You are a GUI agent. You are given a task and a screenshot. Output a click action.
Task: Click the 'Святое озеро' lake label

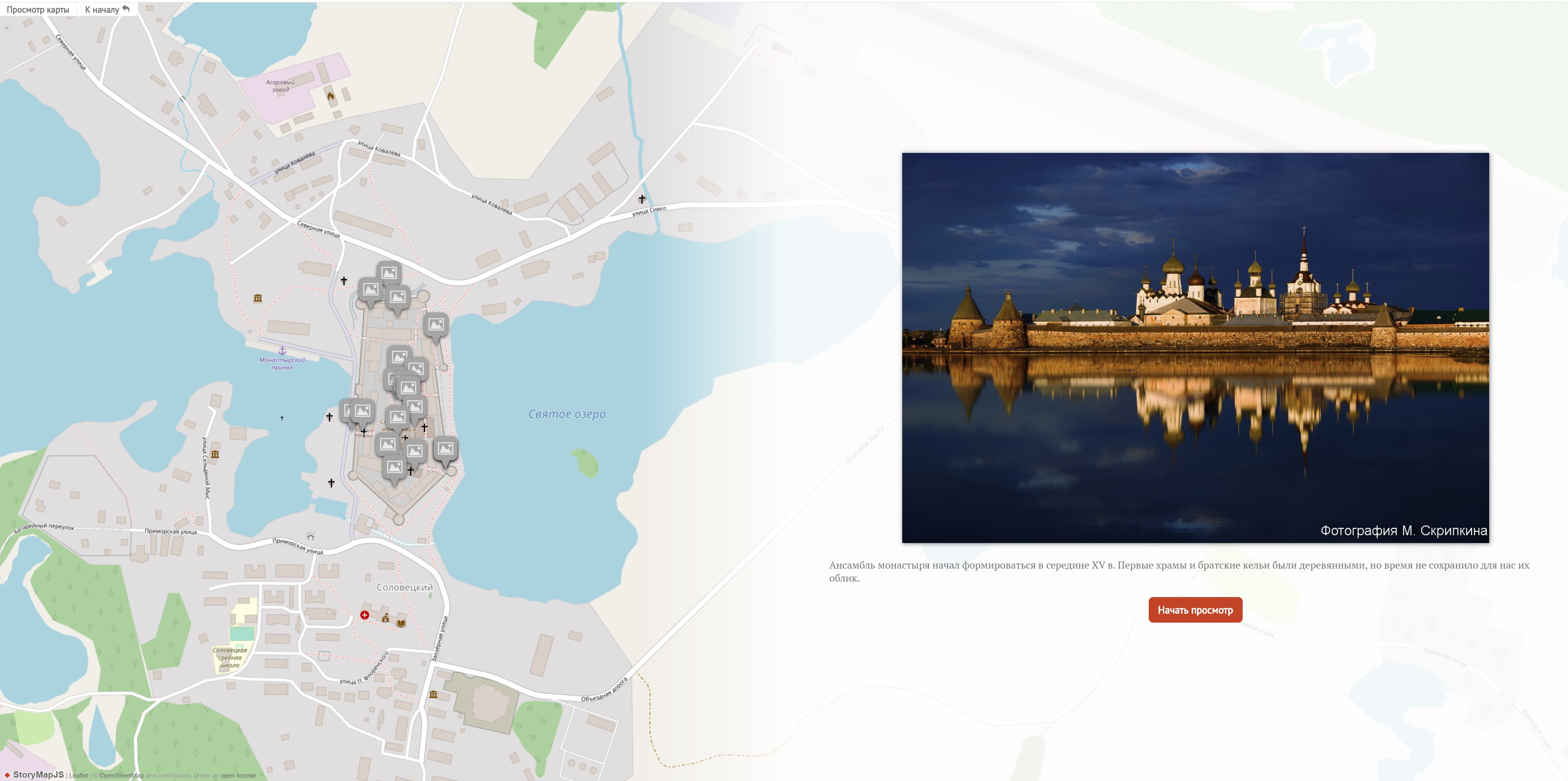pos(567,414)
